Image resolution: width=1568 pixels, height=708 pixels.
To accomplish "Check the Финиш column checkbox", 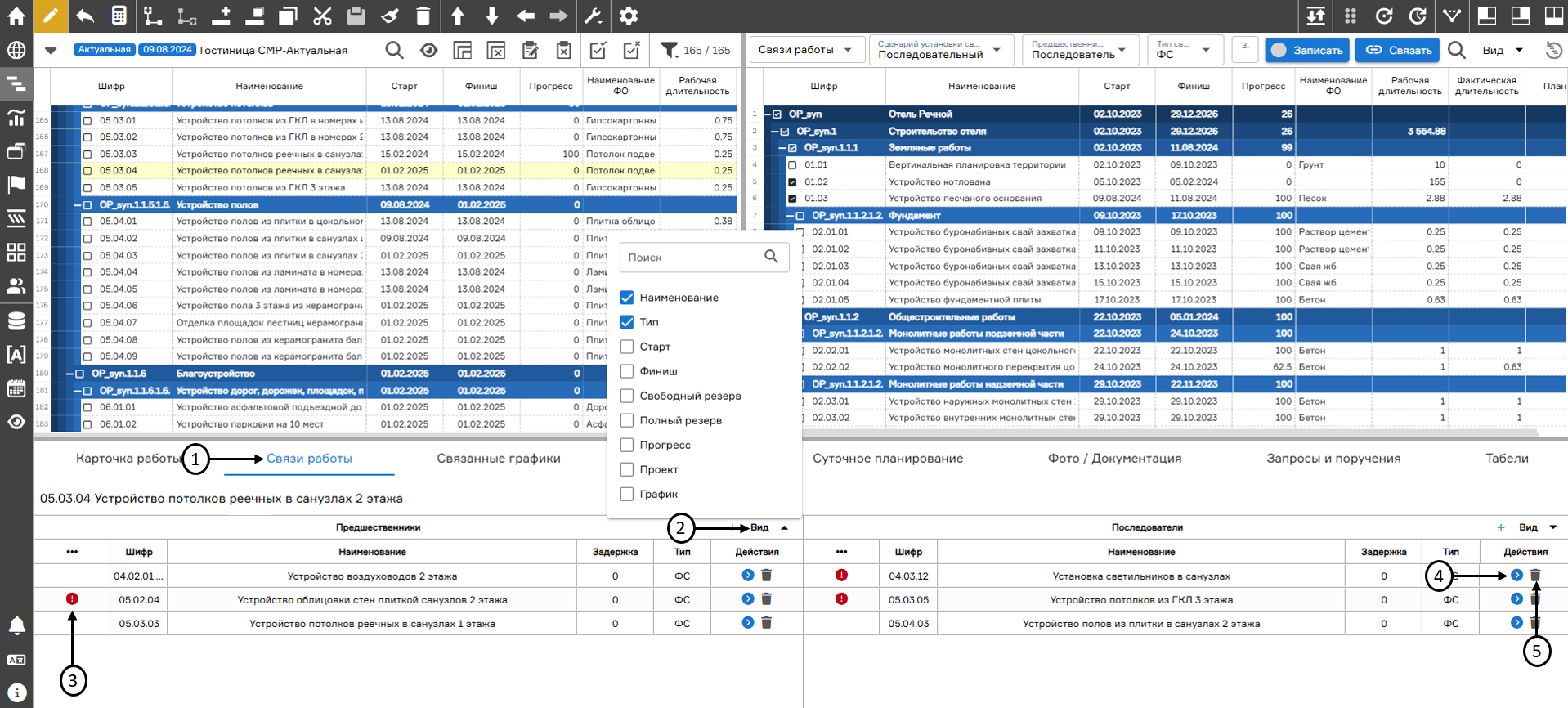I will 627,371.
